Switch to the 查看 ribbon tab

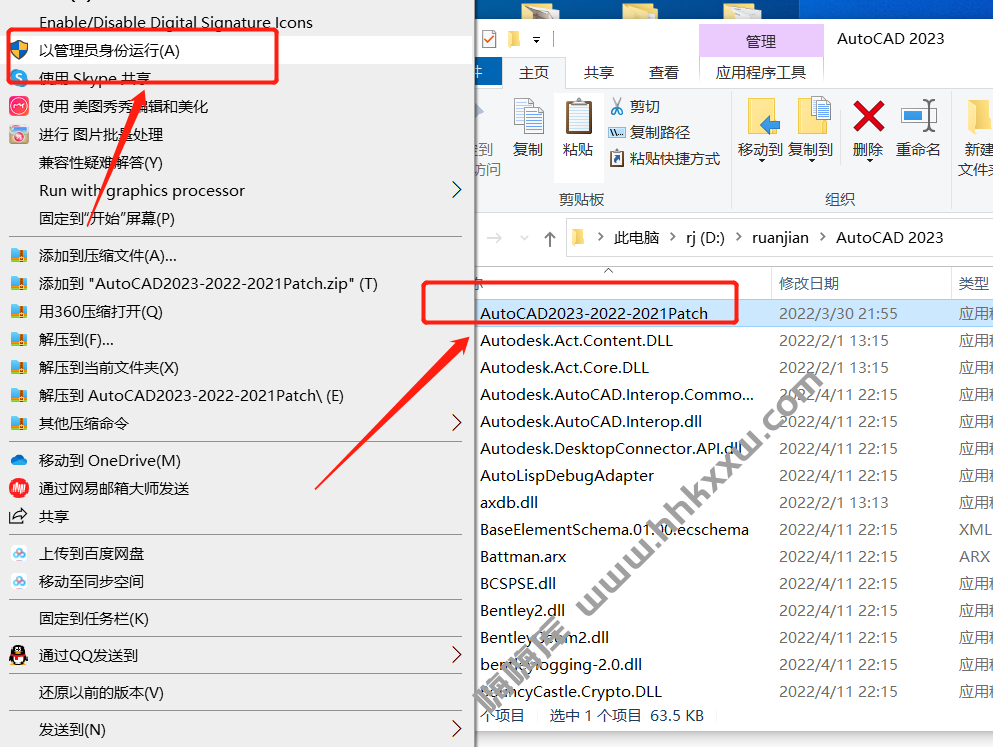(664, 73)
